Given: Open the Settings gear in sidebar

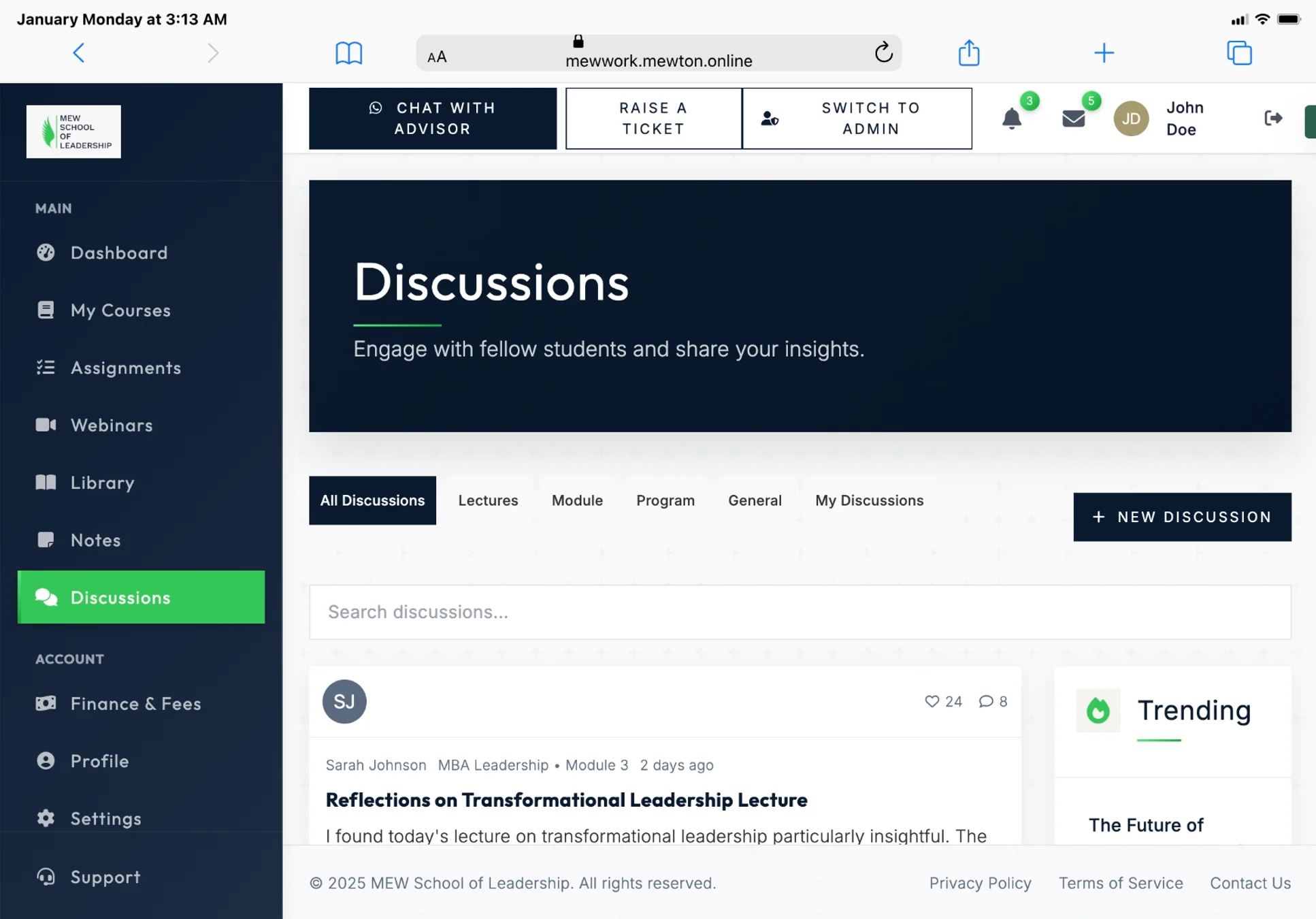Looking at the screenshot, I should [x=106, y=818].
